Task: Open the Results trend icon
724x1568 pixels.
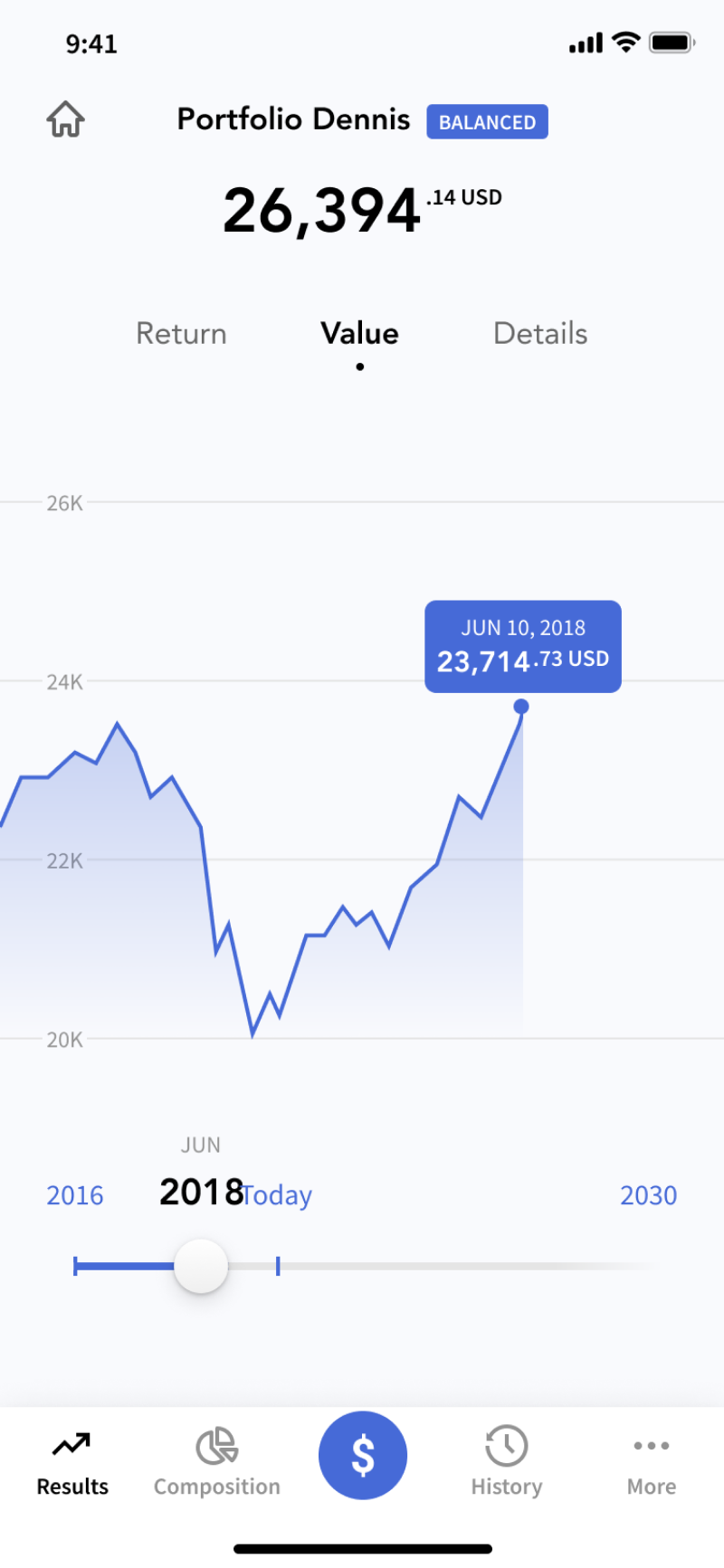Action: click(71, 1445)
